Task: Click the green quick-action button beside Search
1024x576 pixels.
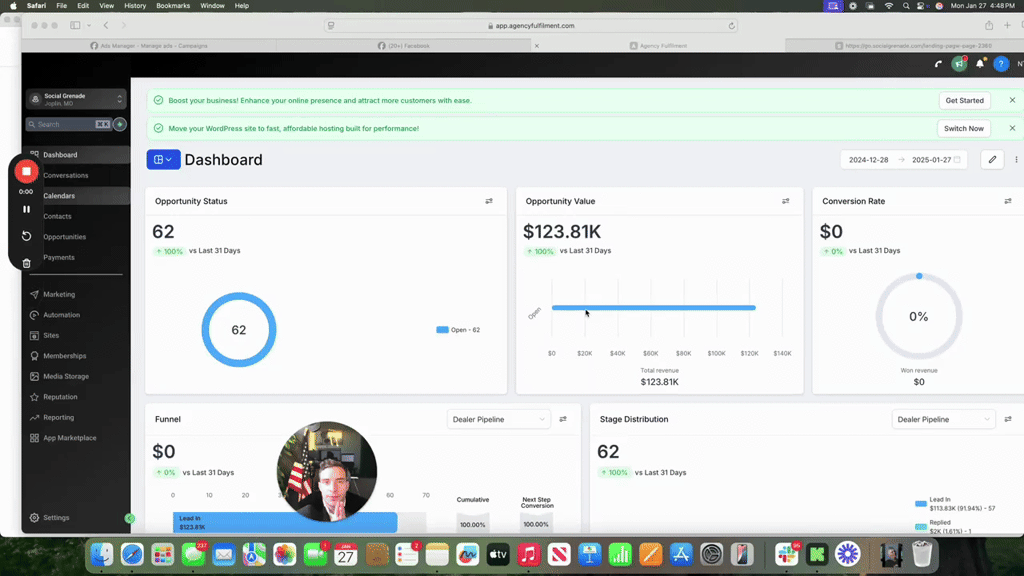Action: pos(120,124)
